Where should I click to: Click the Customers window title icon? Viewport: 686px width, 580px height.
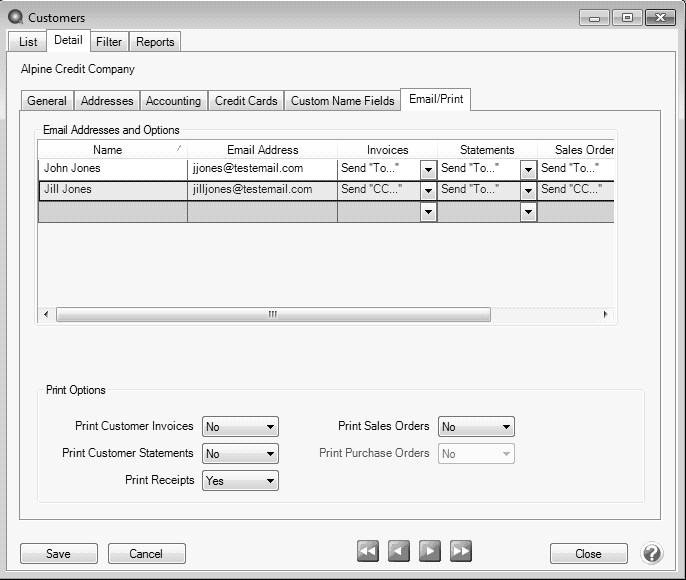pos(15,17)
